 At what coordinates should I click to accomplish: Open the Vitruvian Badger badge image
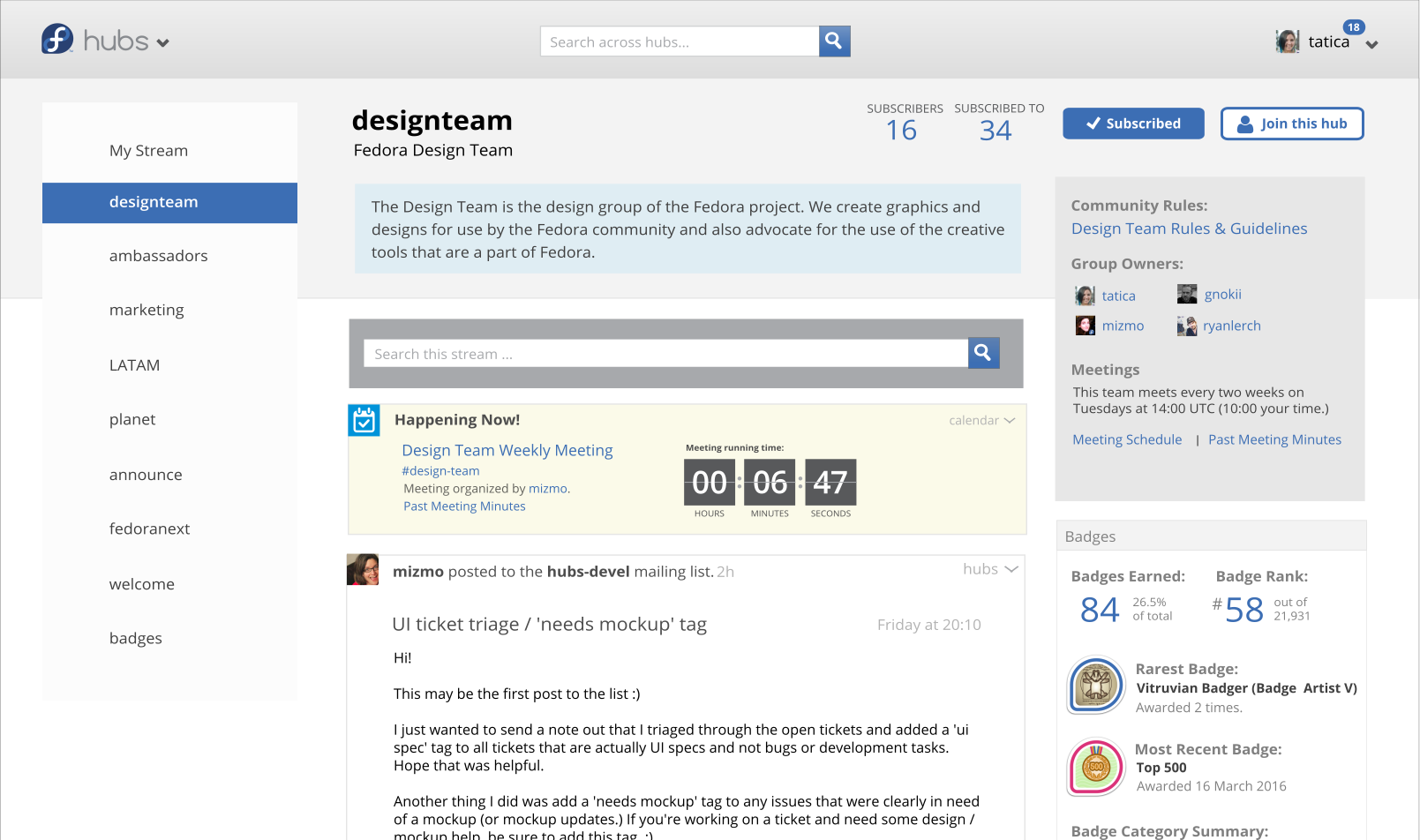[1096, 685]
